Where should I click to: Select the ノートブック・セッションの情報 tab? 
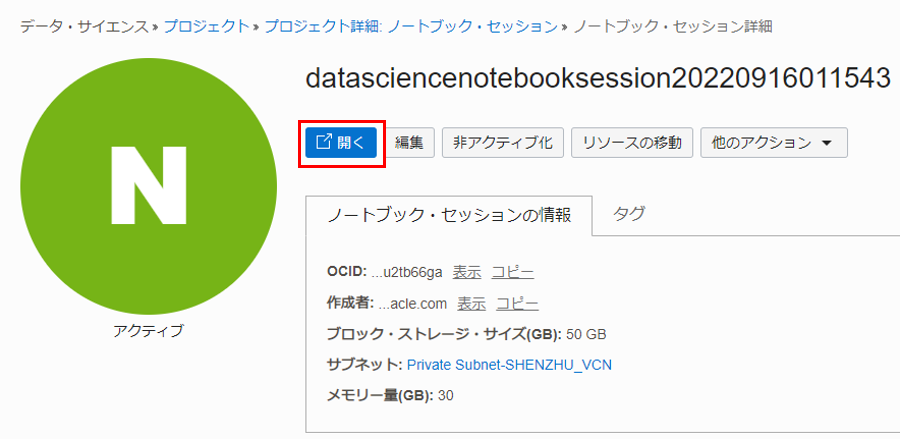point(449,215)
